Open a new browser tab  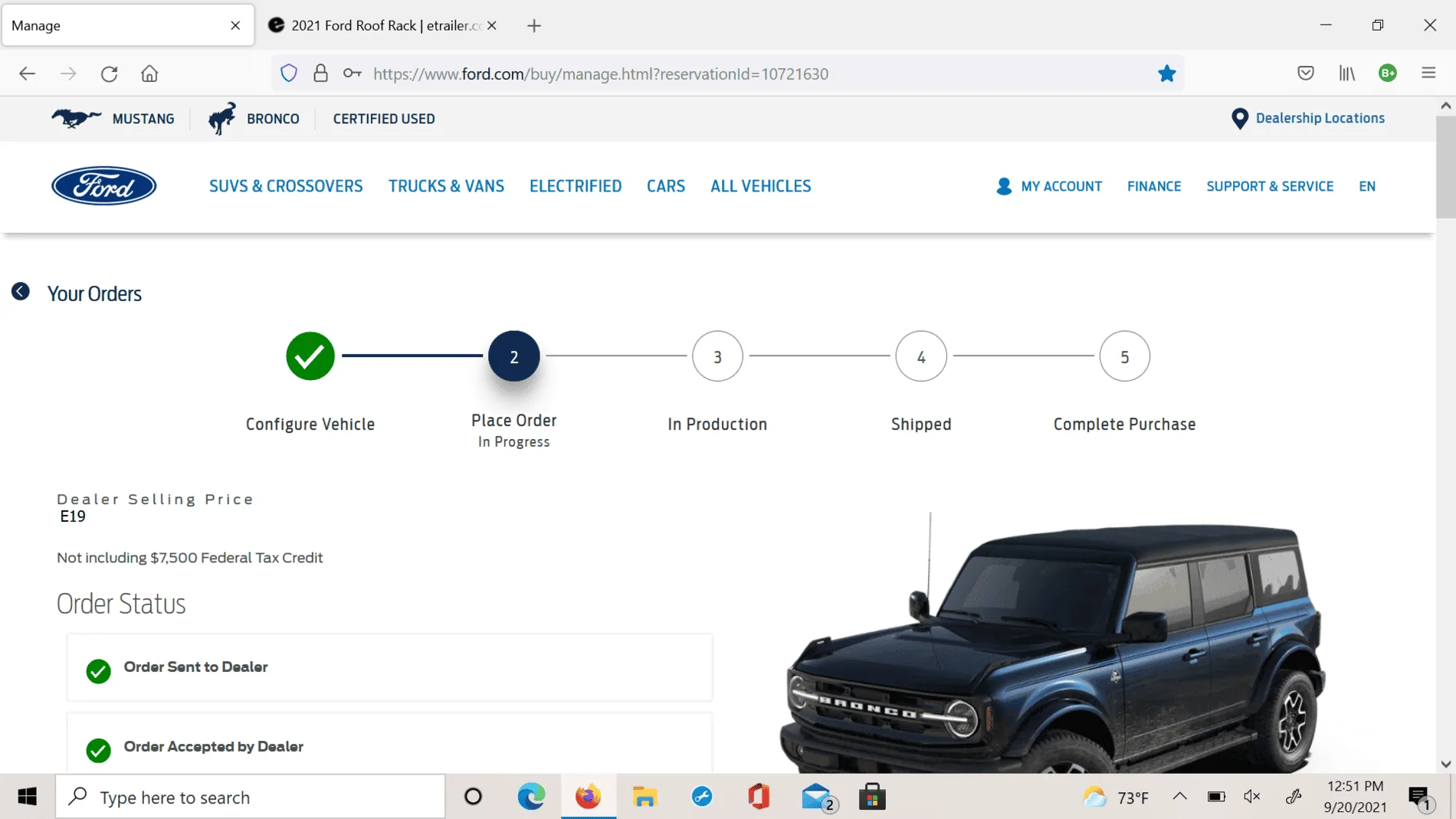click(534, 25)
